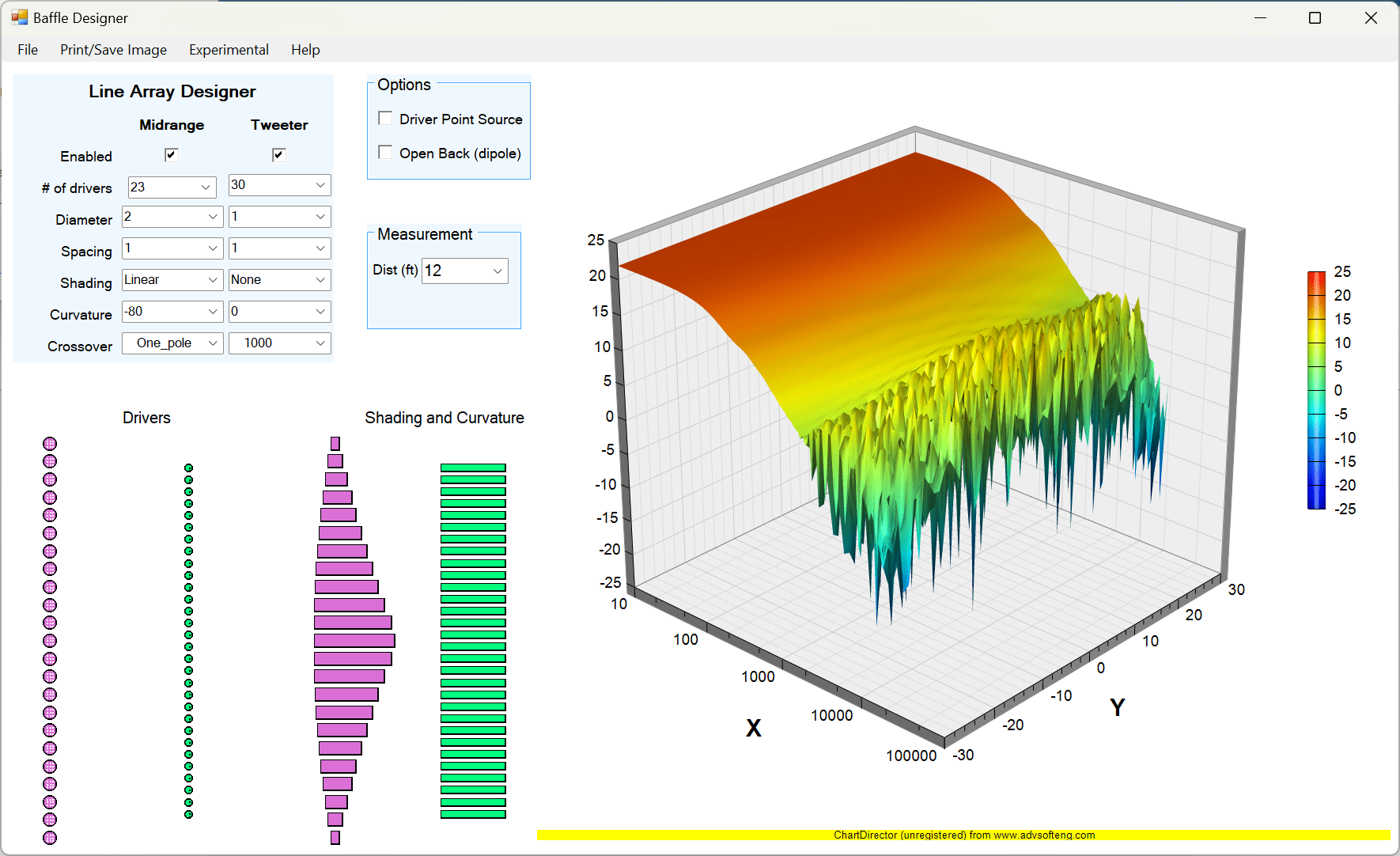Click the bottom tweeter driver dot
This screenshot has height=856, width=1400.
pyautogui.click(x=188, y=814)
